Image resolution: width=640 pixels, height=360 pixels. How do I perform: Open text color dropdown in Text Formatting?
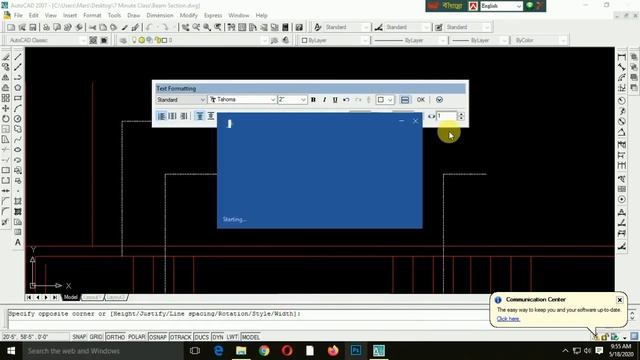[385, 100]
